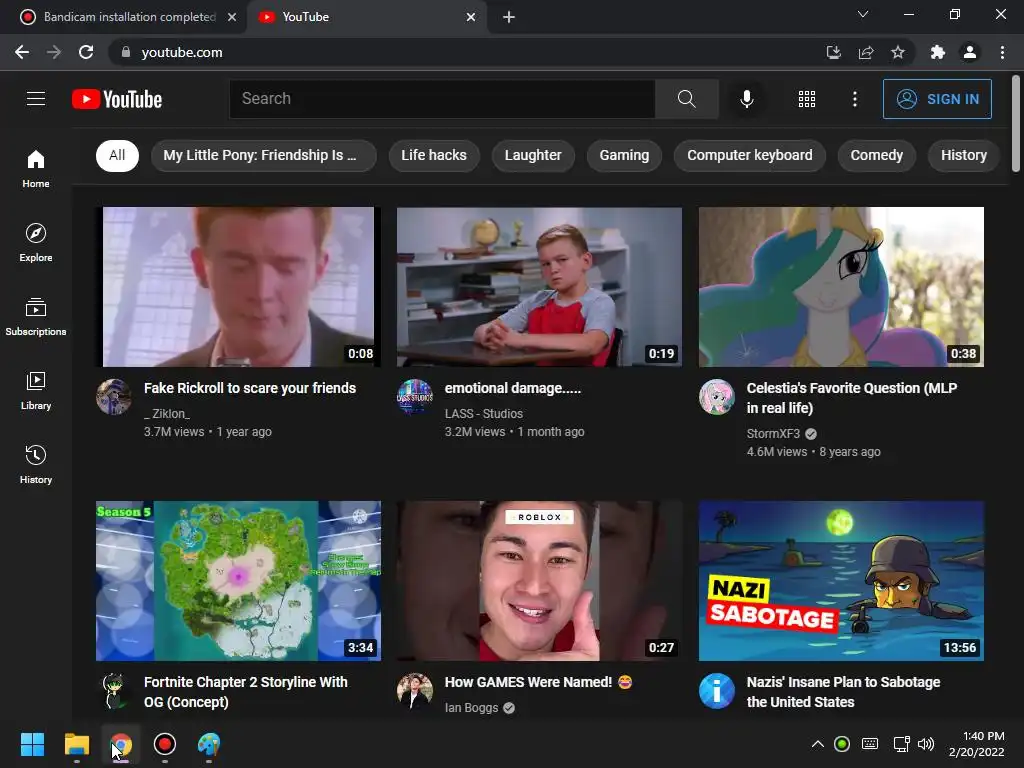Start voice search with microphone icon

(746, 99)
